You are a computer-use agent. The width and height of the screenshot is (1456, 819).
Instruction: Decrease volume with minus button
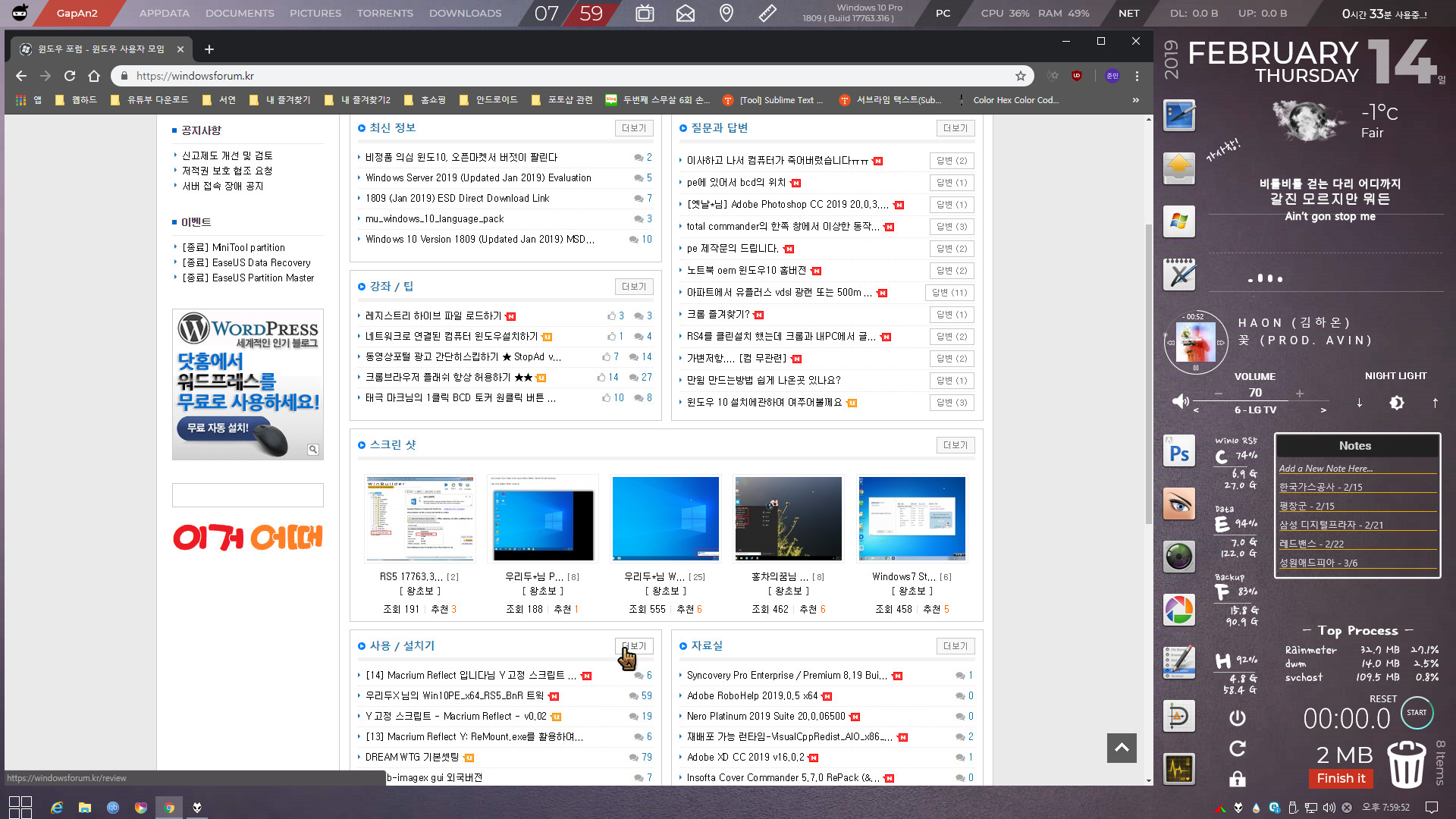coord(1218,393)
